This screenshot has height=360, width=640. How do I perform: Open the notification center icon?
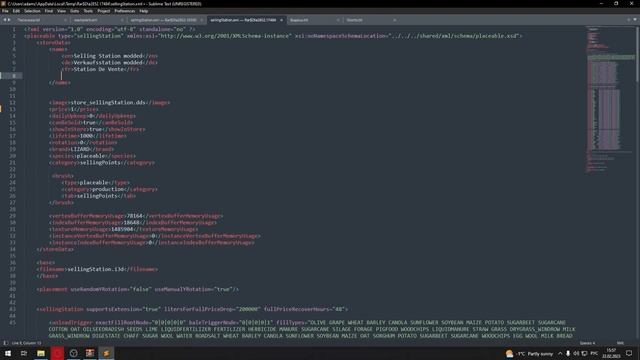pos(629,353)
